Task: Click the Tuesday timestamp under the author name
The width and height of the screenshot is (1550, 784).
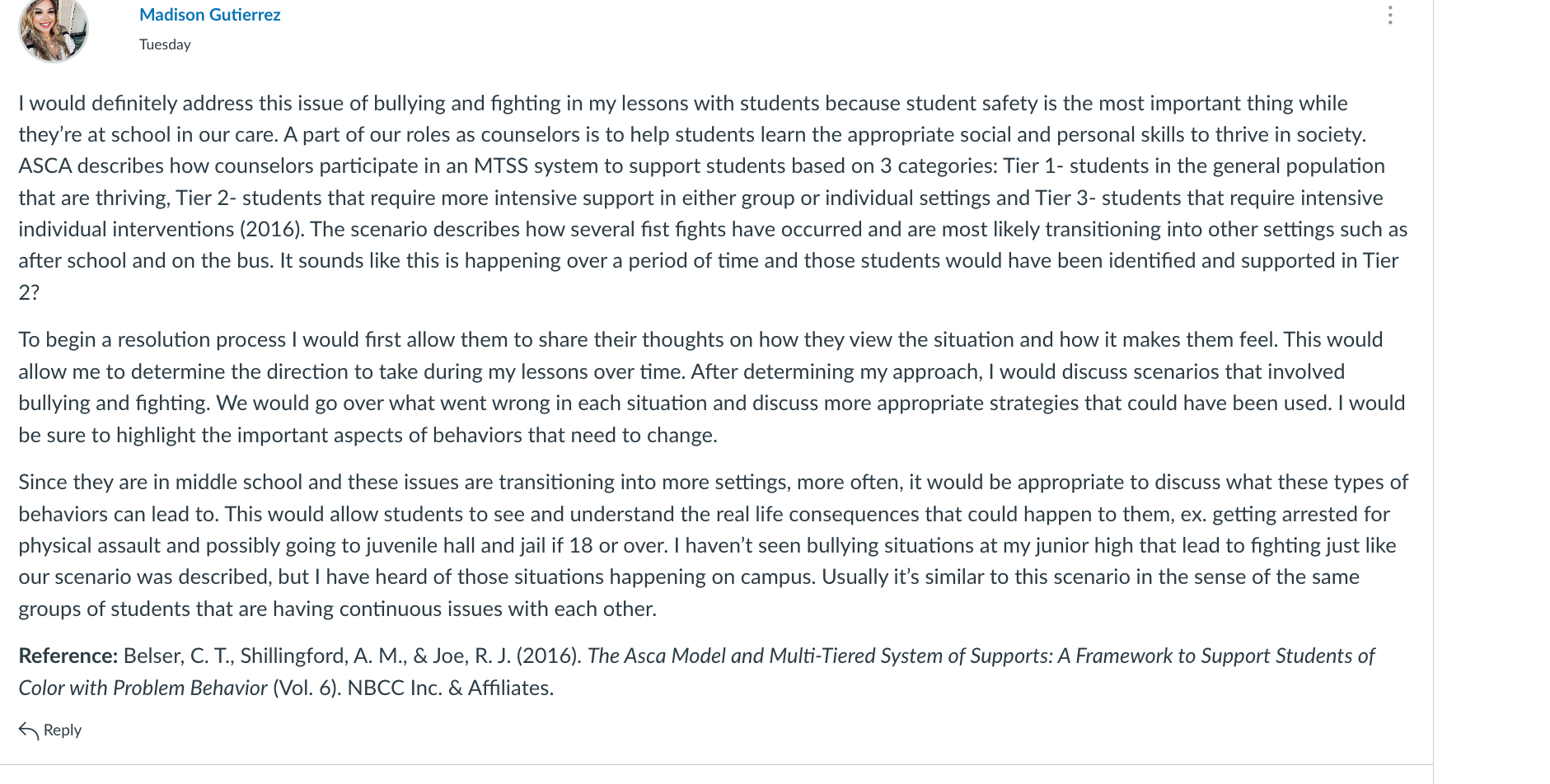Action: pyautogui.click(x=165, y=44)
